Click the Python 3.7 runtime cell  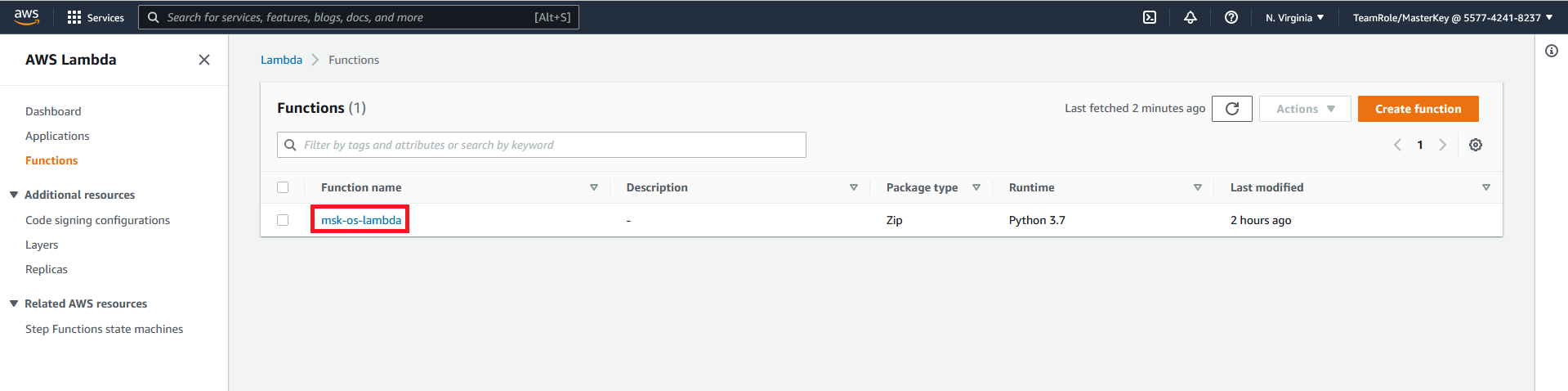click(x=1037, y=220)
